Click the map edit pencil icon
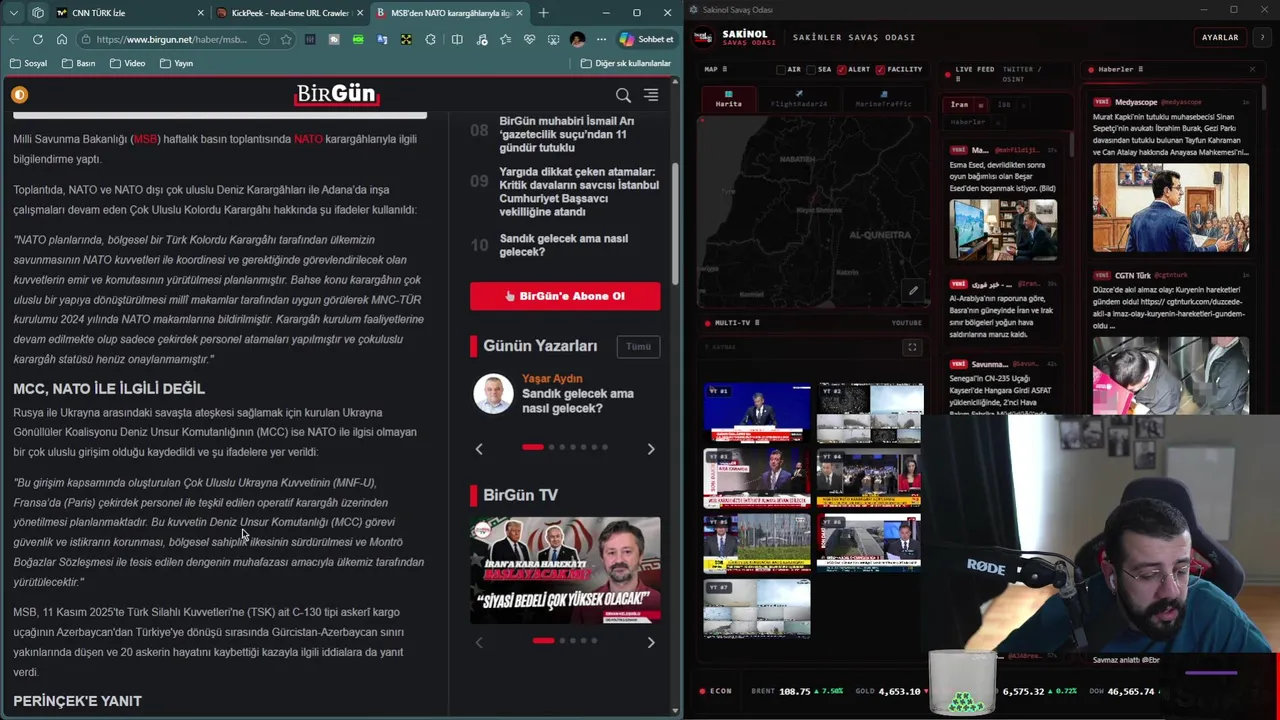This screenshot has width=1280, height=720. click(x=913, y=291)
